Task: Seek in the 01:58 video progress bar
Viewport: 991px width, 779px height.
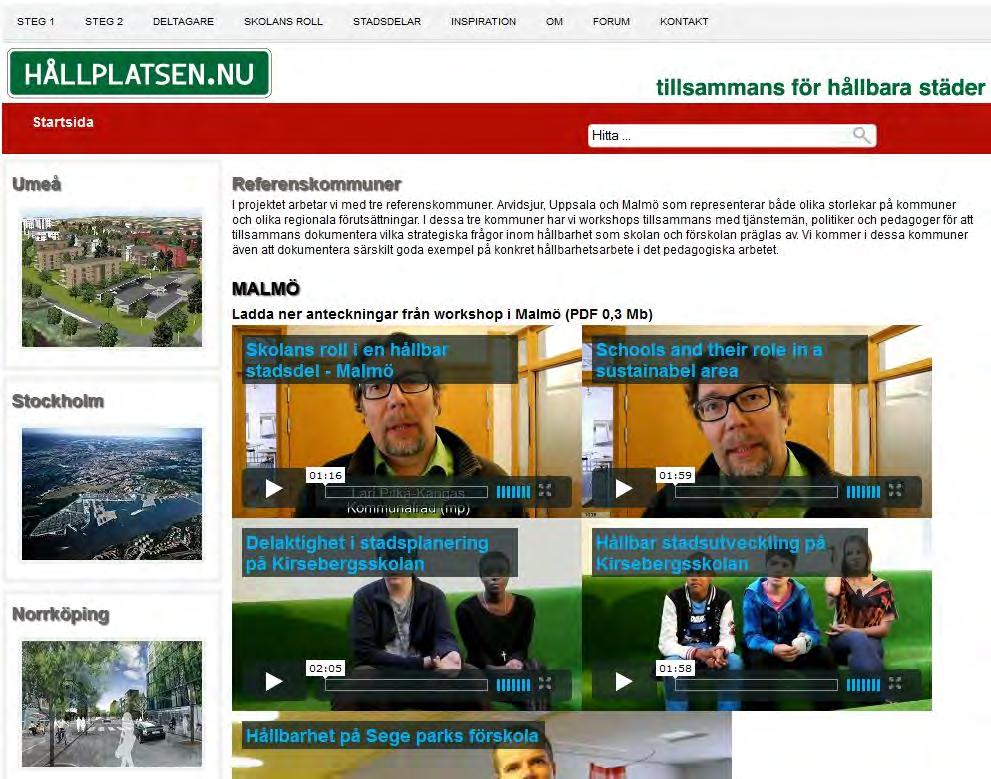Action: (x=757, y=685)
